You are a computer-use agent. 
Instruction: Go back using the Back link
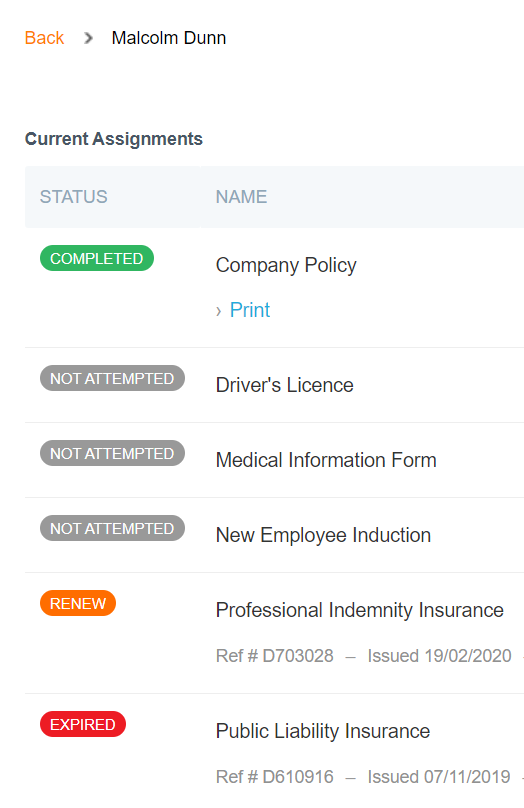pos(44,38)
